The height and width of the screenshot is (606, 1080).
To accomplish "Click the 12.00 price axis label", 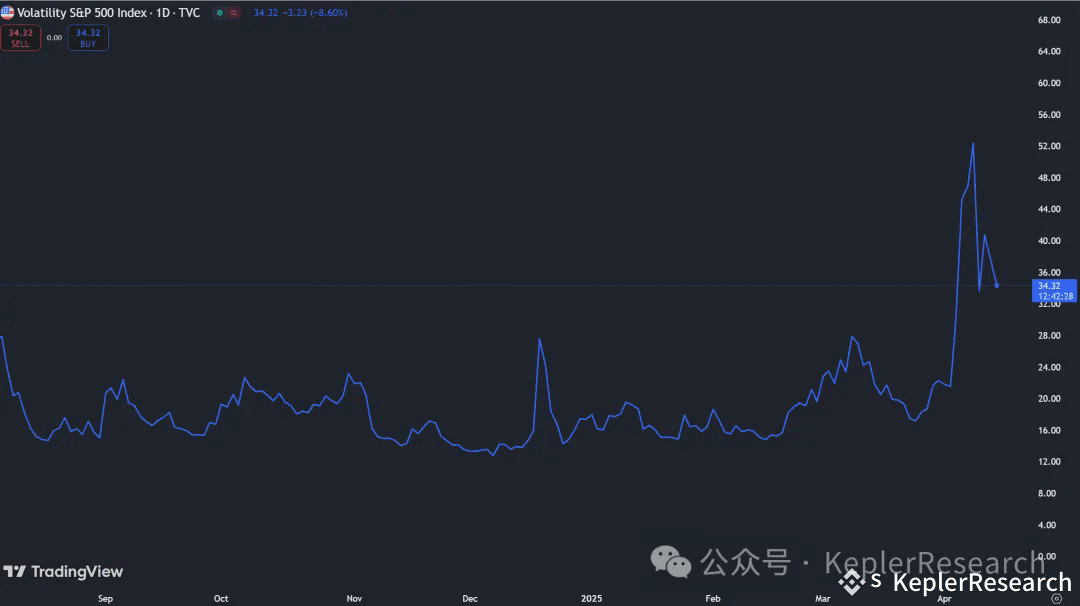I will 1049,462.
